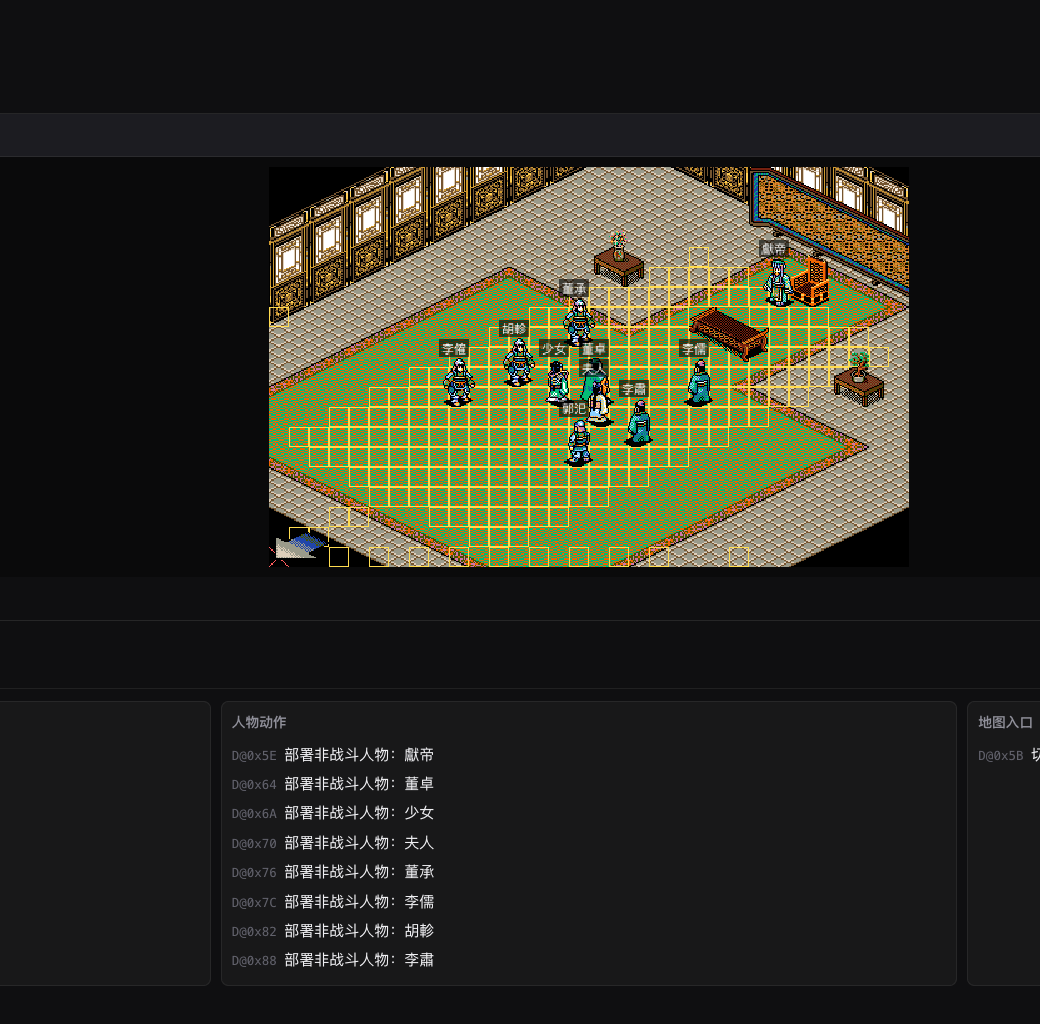Viewport: 1040px width, 1024px height.
Task: Select row D@0x64 部署非战斗人物：董卓
Action: pos(588,784)
